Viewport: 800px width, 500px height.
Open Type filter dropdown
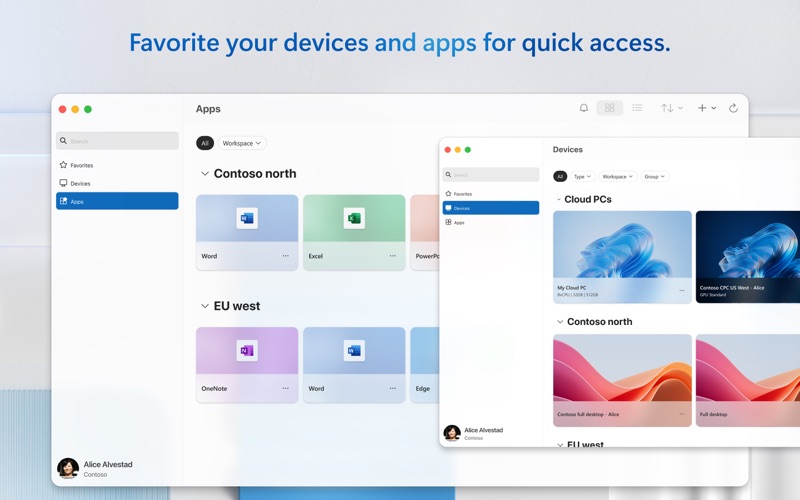(582, 177)
